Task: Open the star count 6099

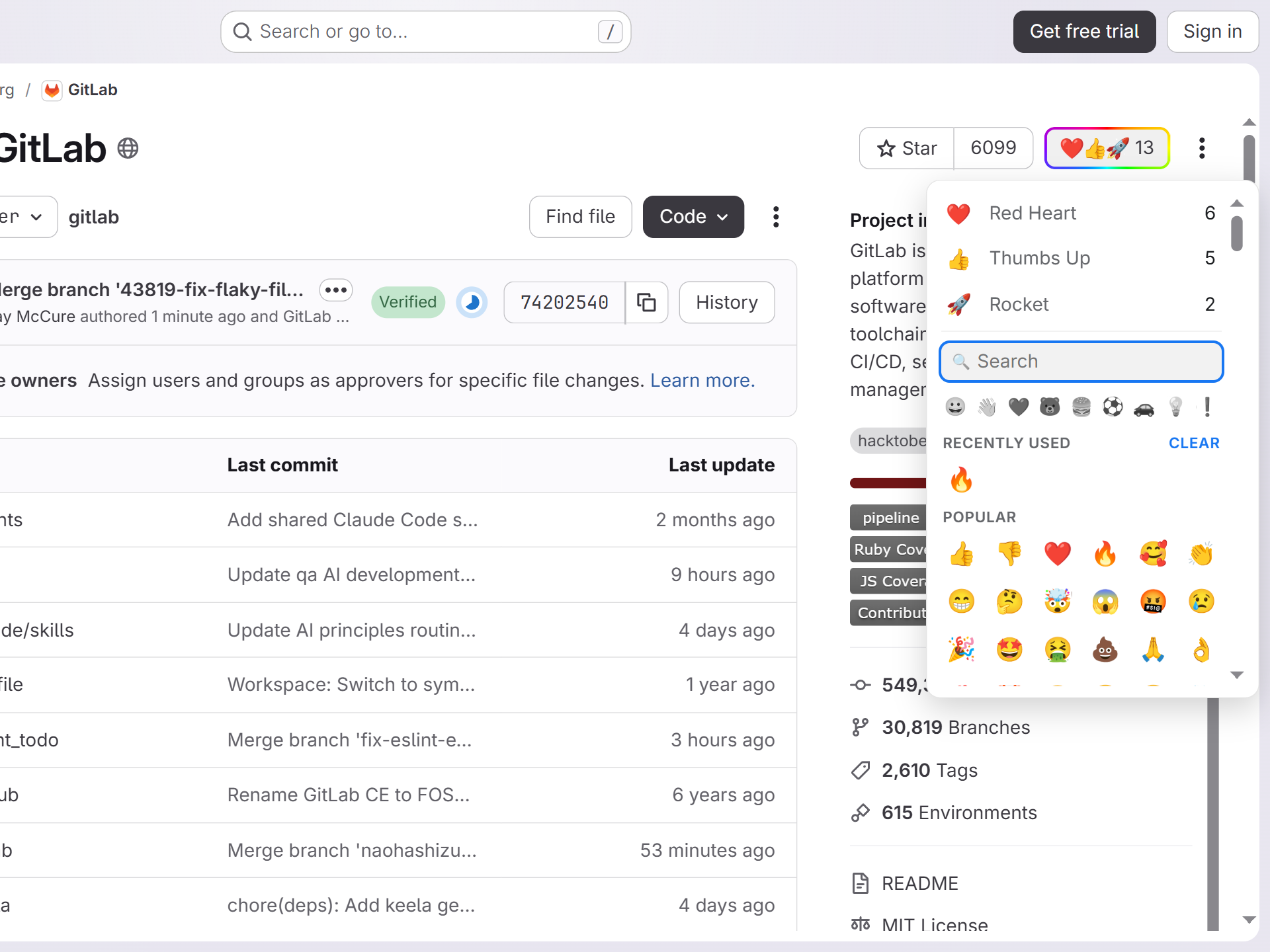Action: 993,148
